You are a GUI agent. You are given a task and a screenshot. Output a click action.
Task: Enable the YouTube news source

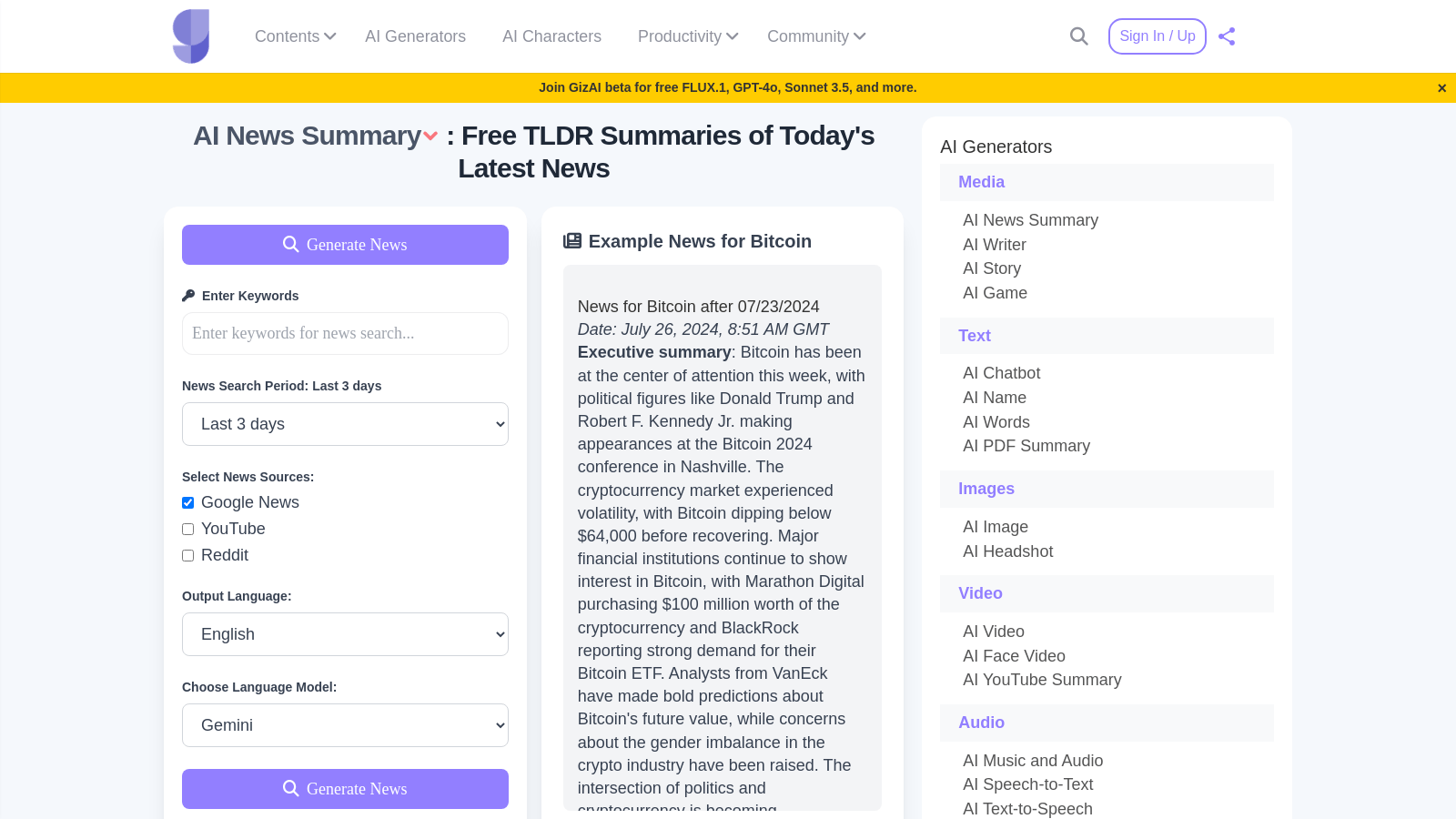pyautogui.click(x=188, y=530)
